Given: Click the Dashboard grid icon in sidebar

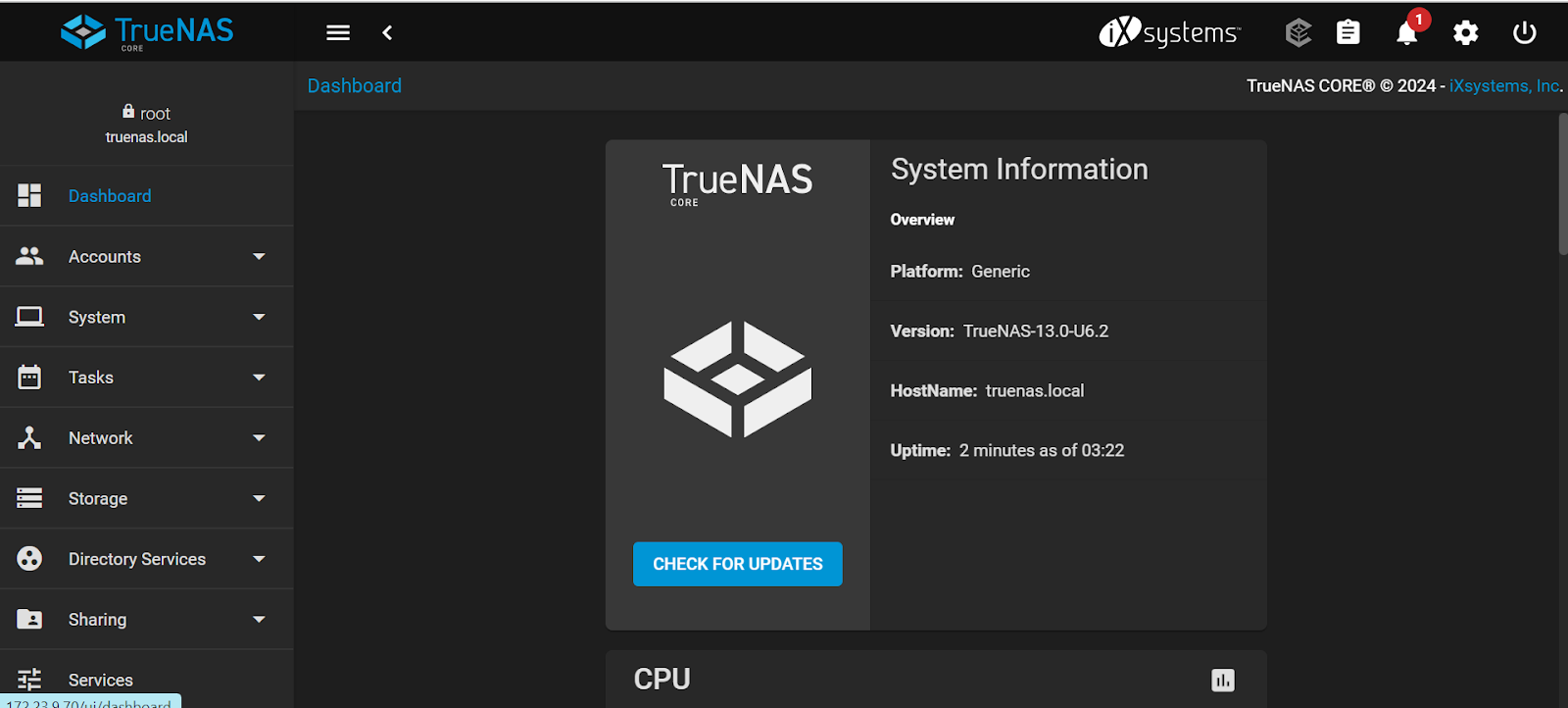Looking at the screenshot, I should 29,195.
